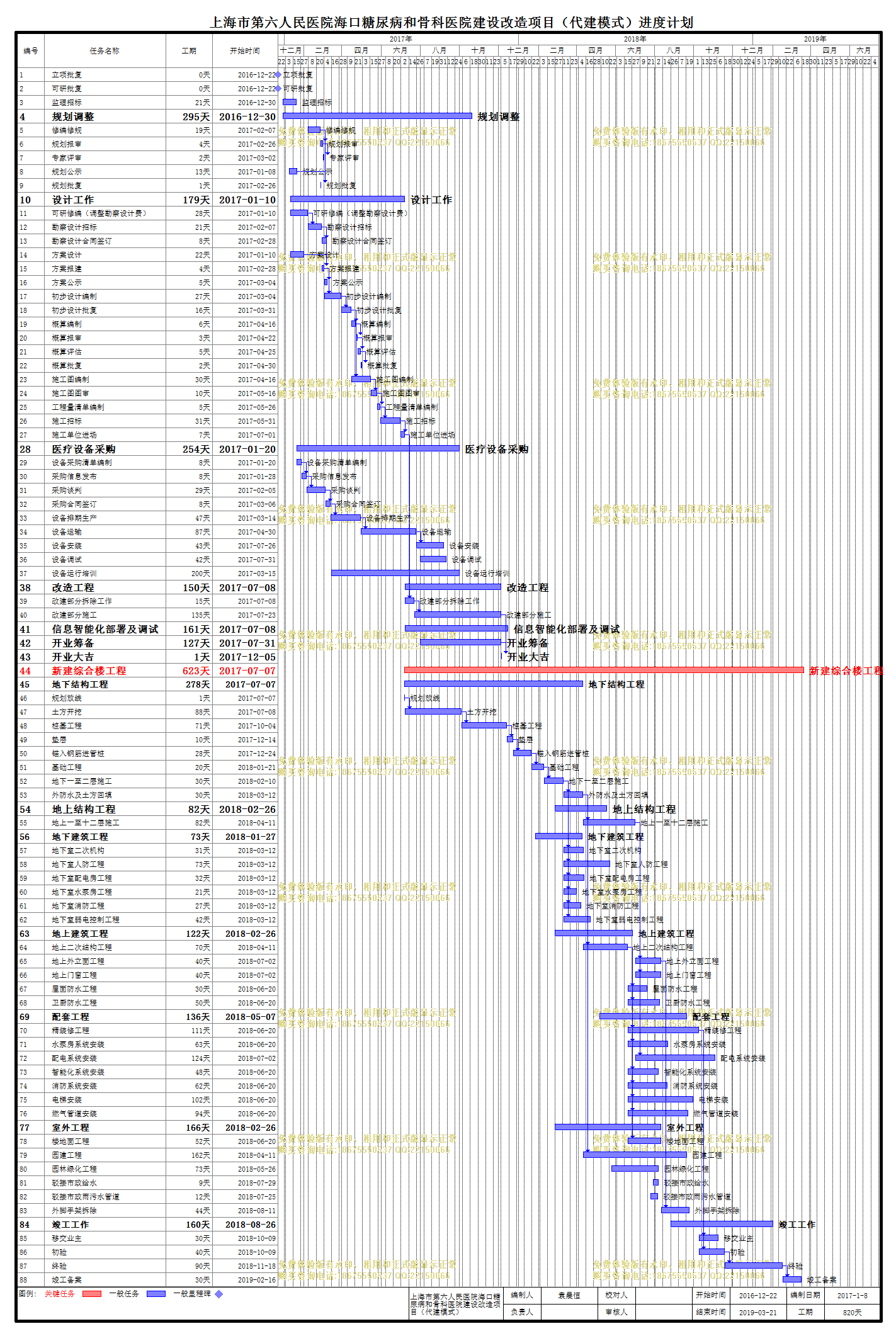Click the 立项批复 milestone diamond in Gantt chart
The image size is (896, 1336).
tap(278, 75)
